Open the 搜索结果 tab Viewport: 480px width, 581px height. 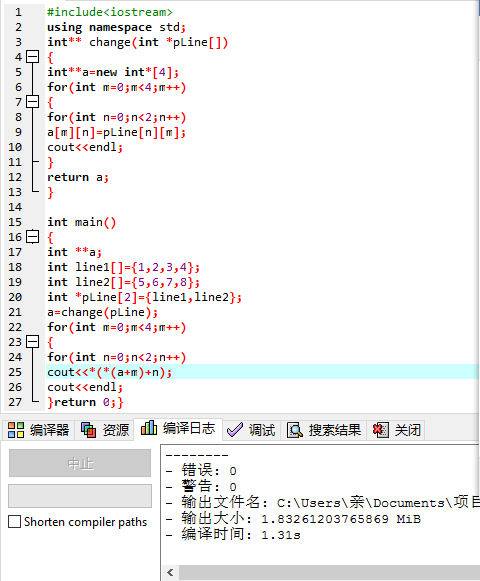[324, 430]
